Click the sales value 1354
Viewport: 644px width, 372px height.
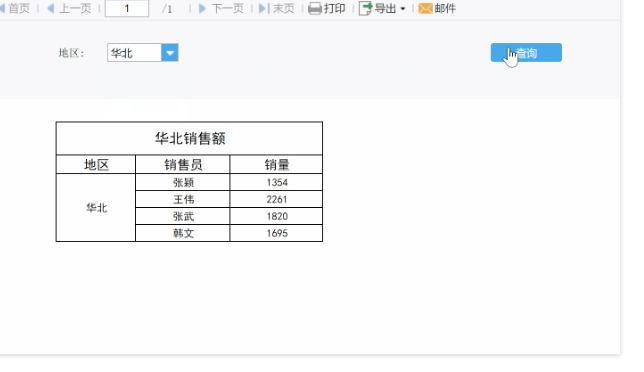click(x=276, y=182)
